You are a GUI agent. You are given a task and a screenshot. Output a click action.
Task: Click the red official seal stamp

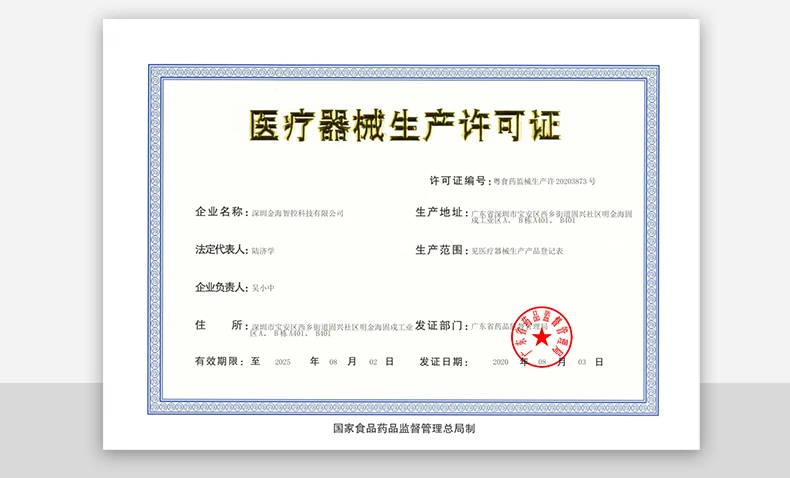coord(542,337)
